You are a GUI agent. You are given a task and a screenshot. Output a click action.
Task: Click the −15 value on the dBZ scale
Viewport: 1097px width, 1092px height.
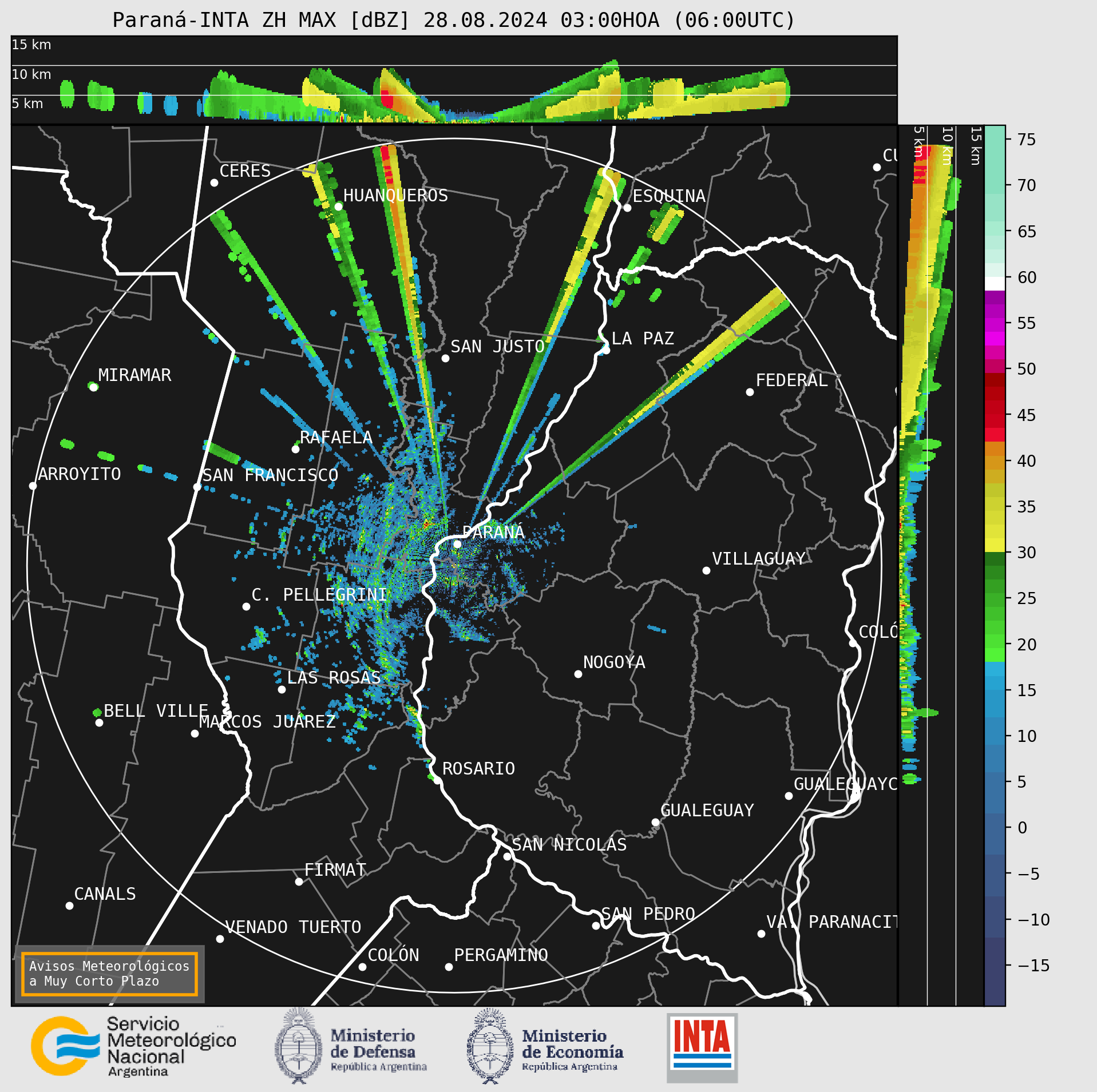(1033, 966)
